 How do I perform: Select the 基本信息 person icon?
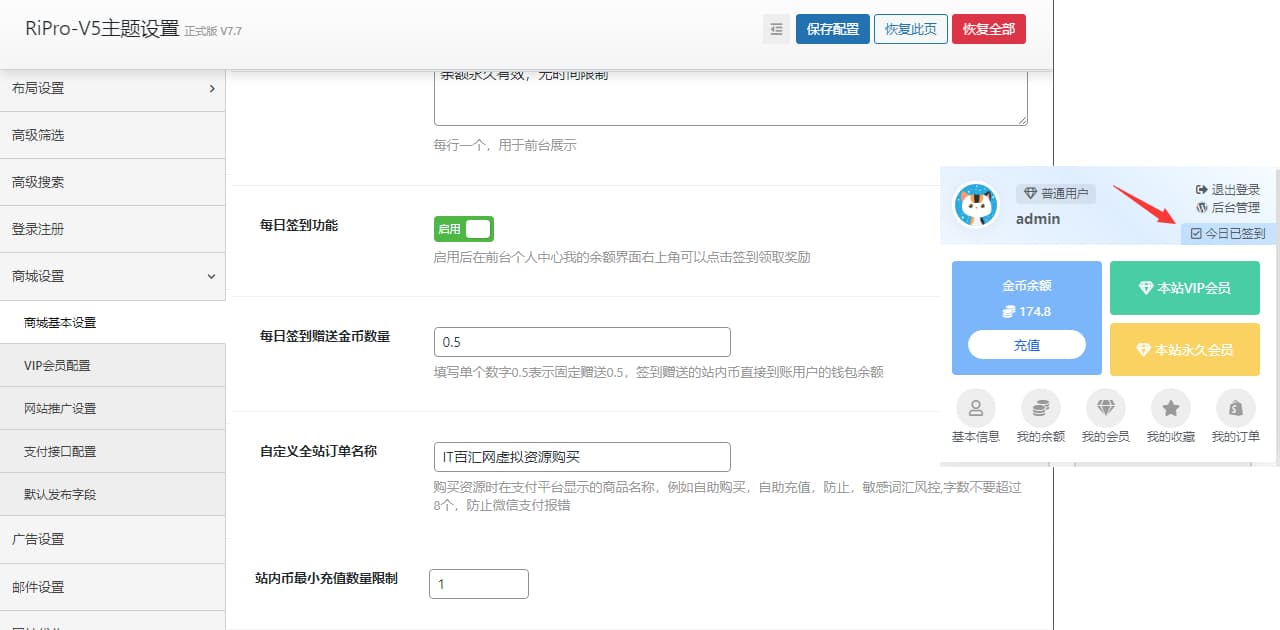pyautogui.click(x=975, y=408)
